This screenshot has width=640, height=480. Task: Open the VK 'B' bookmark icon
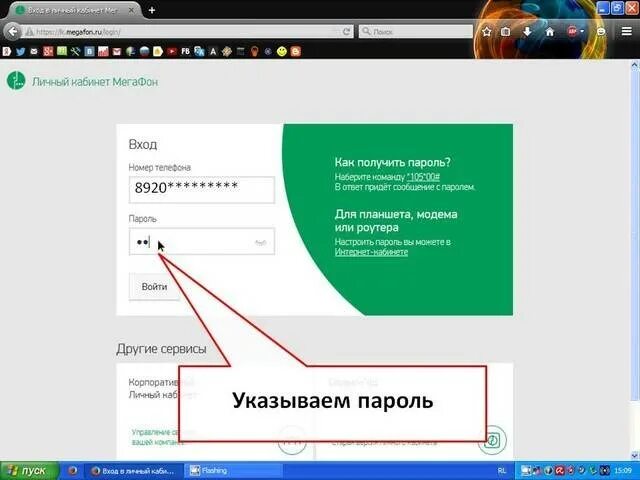[x=89, y=51]
